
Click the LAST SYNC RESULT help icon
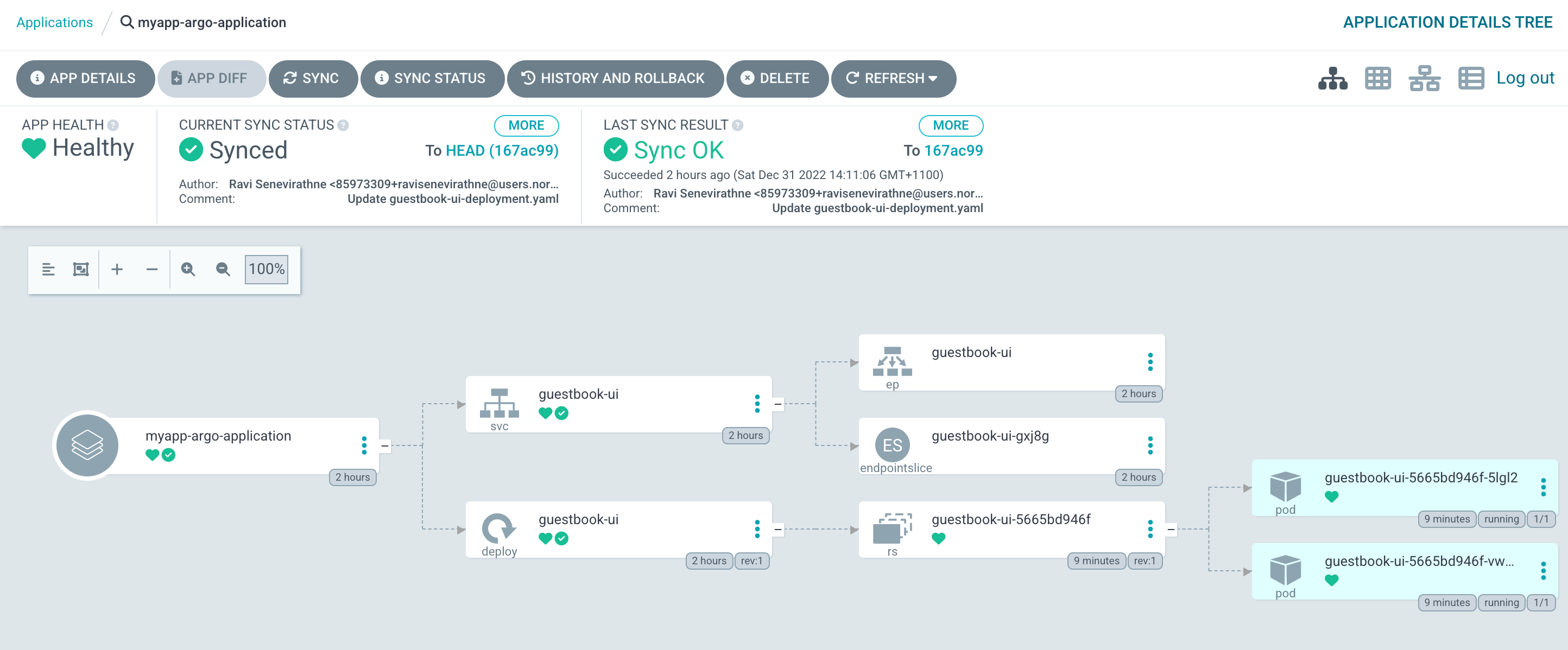pos(737,125)
